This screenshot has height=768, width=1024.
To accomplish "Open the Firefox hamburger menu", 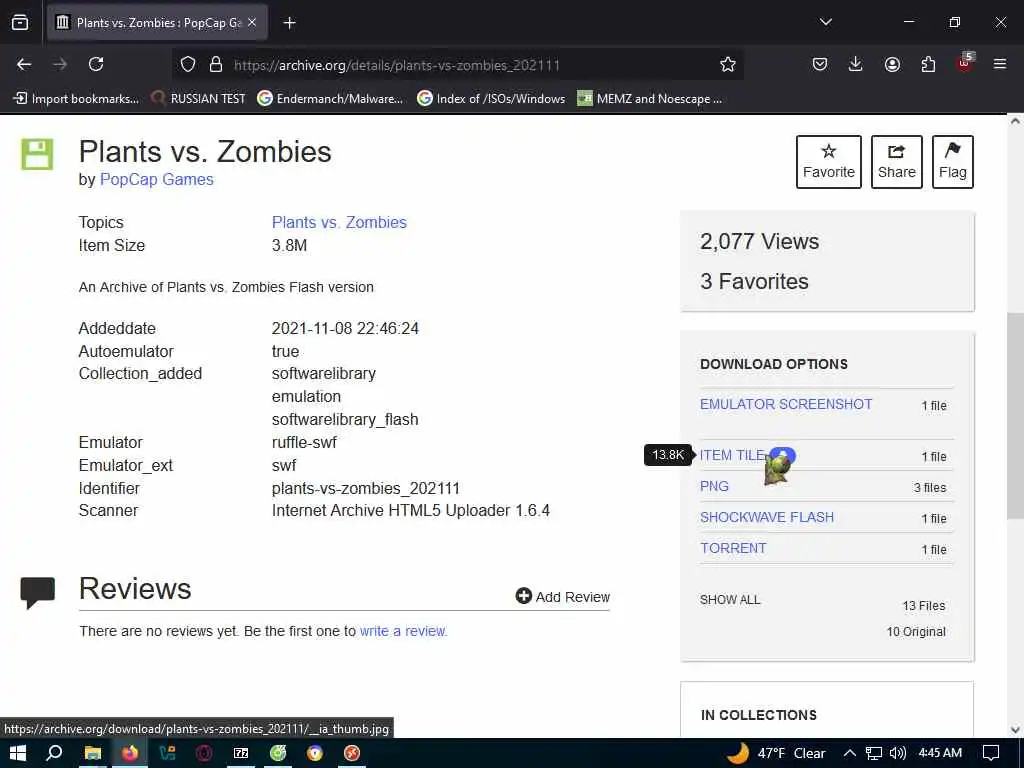I will tap(1000, 64).
